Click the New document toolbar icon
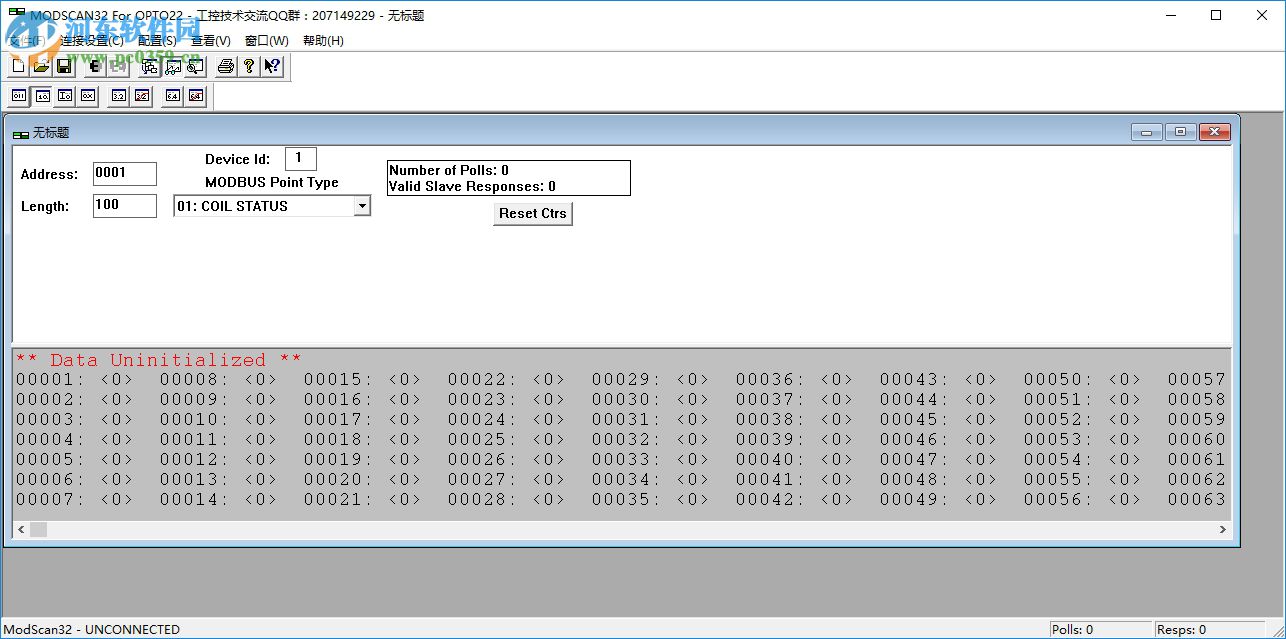1286x639 pixels. 19,67
